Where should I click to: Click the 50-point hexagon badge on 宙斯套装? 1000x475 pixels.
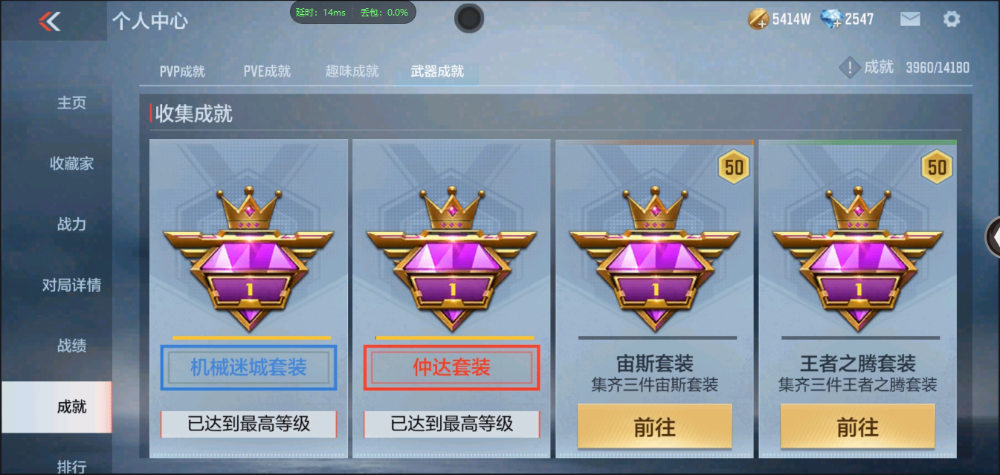tap(734, 167)
